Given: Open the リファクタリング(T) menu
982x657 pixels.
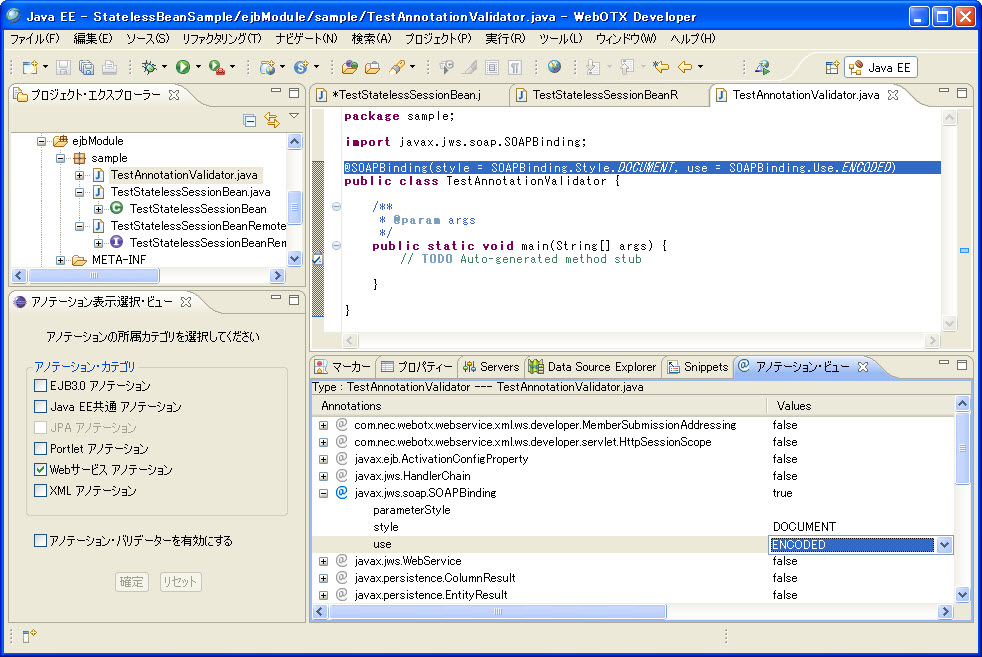Looking at the screenshot, I should [221, 39].
